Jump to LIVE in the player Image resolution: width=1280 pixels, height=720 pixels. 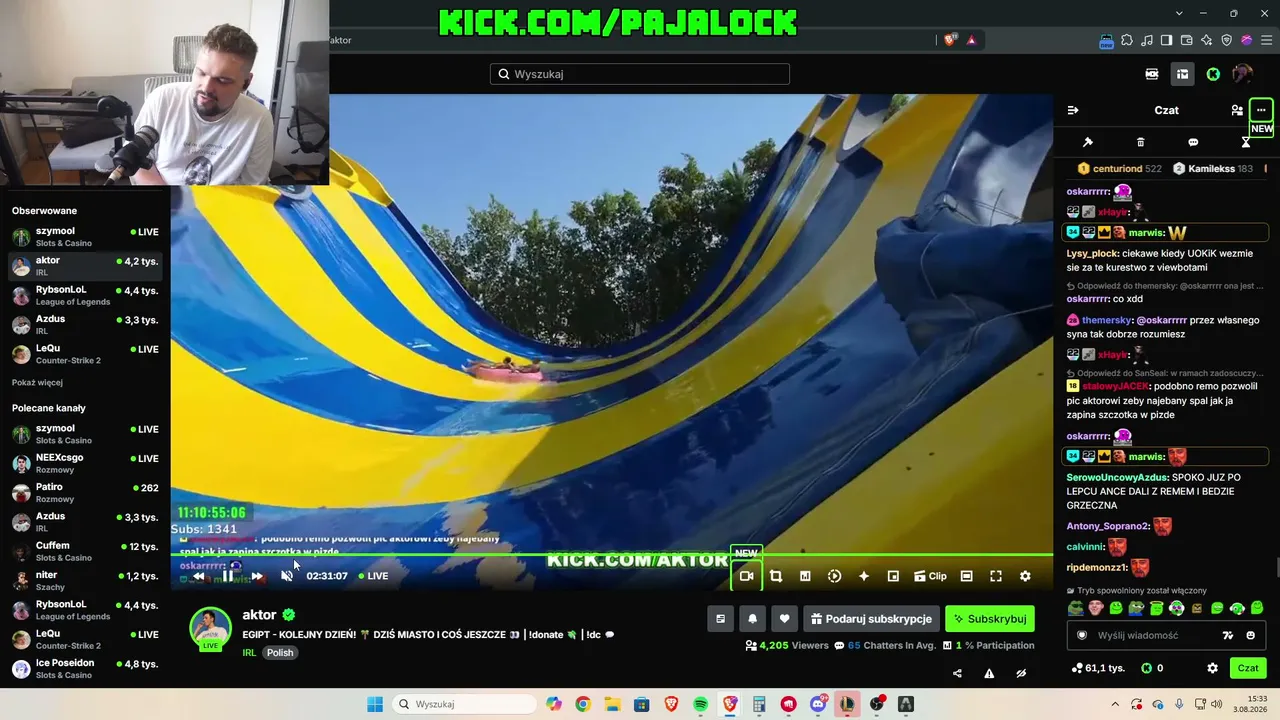pyautogui.click(x=372, y=576)
